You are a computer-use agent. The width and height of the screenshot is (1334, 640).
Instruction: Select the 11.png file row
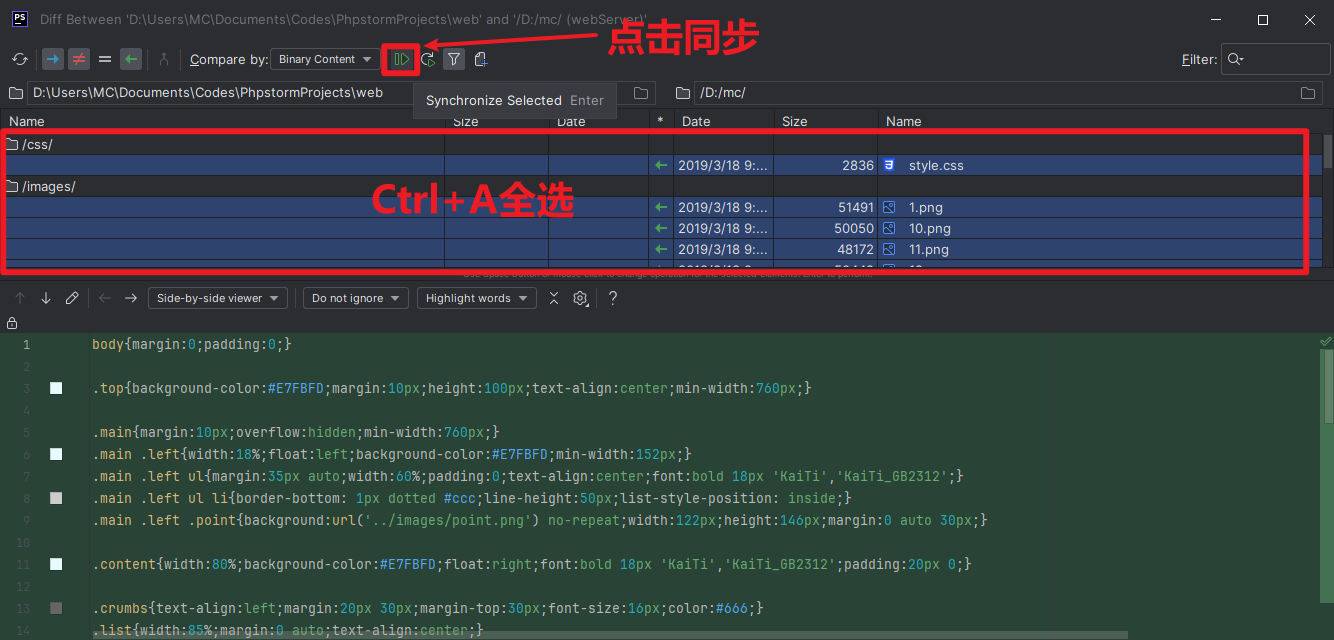pyautogui.click(x=661, y=249)
